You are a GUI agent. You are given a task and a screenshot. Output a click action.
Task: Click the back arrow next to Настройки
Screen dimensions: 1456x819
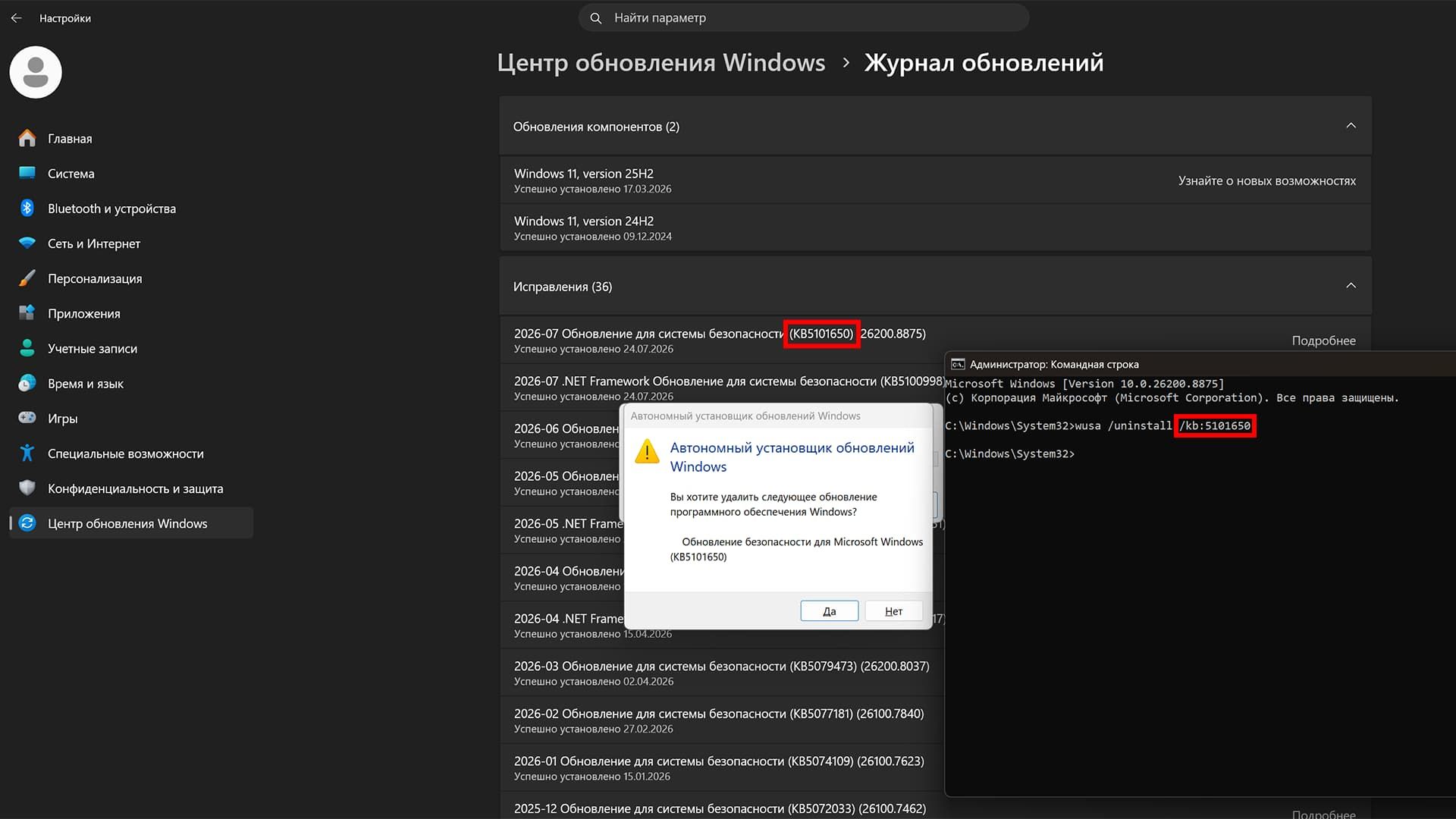coord(17,17)
